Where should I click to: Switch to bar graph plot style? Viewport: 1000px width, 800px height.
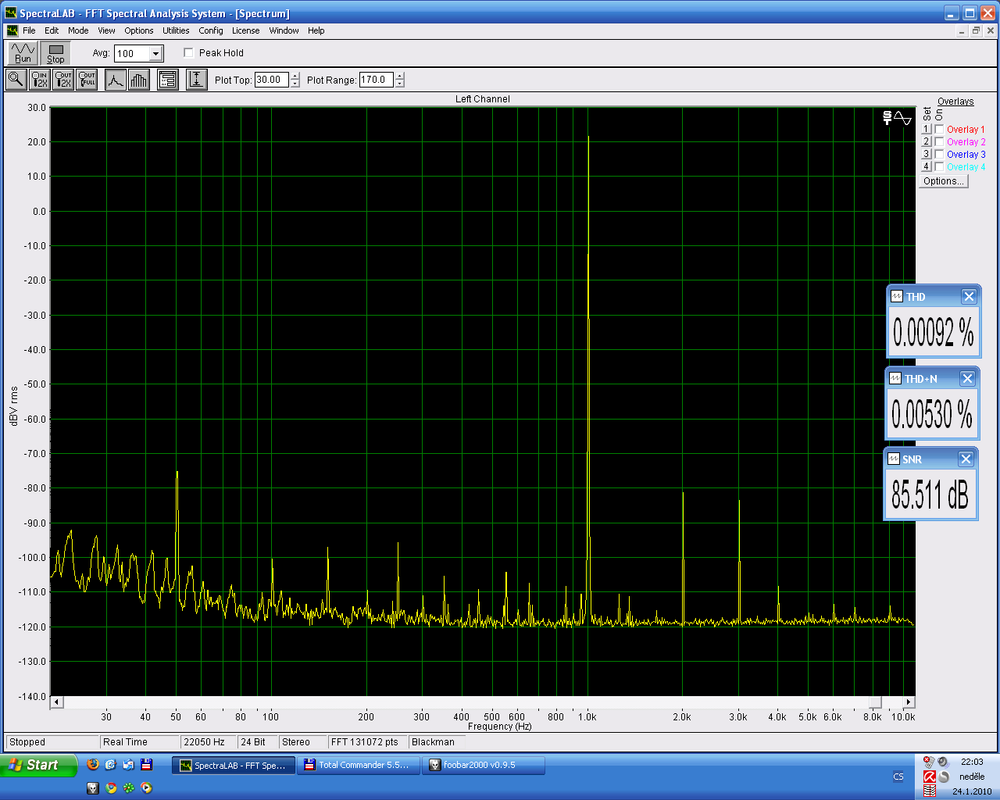[139, 80]
